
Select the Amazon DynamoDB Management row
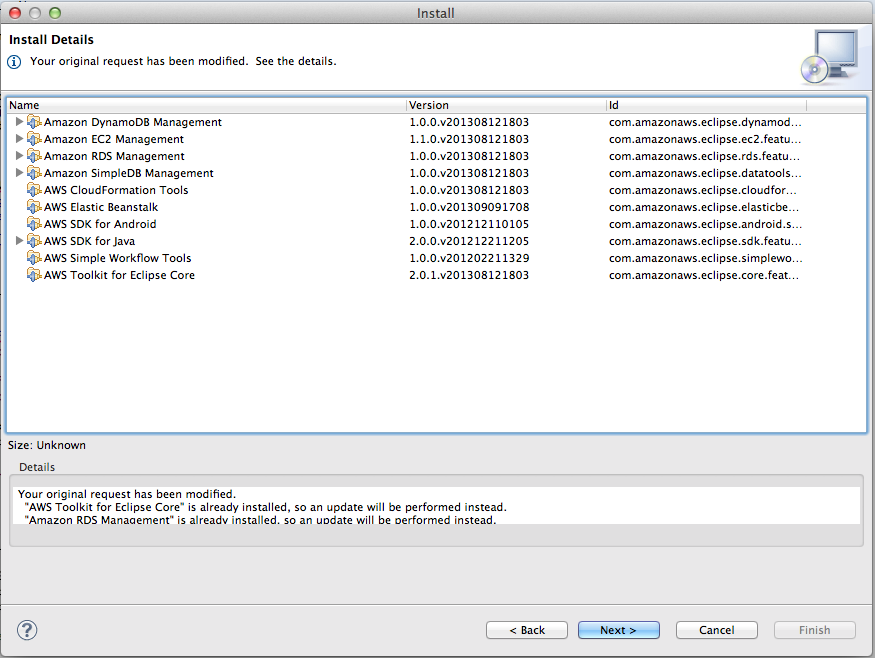pyautogui.click(x=436, y=122)
